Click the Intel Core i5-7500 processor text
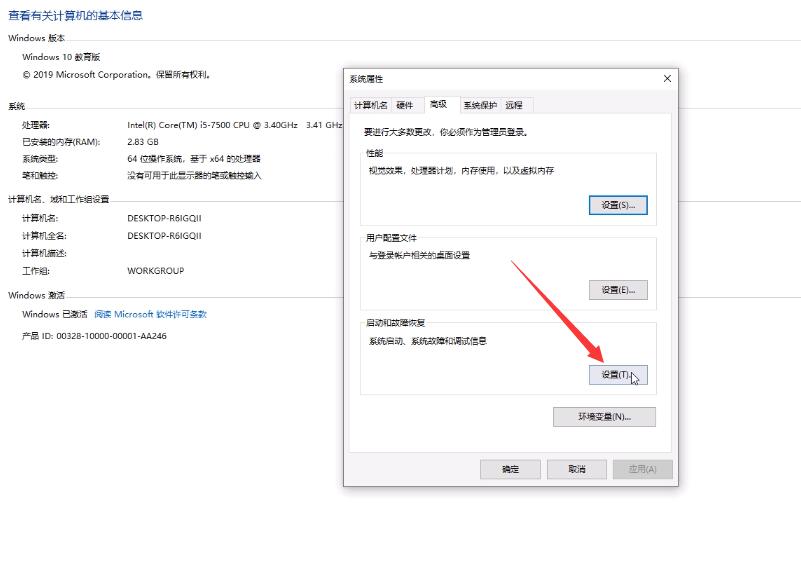The width and height of the screenshot is (801, 573). click(234, 125)
